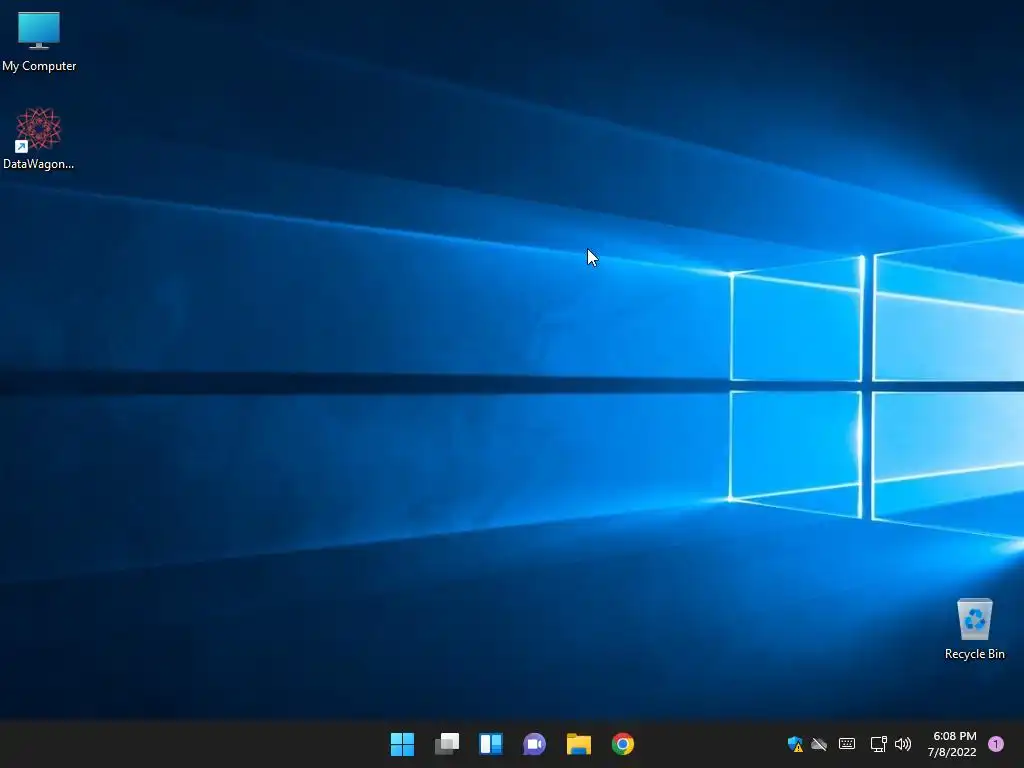This screenshot has height=768, width=1024.
Task: Click the 'DataWagon...' label text
Action: pos(39,164)
